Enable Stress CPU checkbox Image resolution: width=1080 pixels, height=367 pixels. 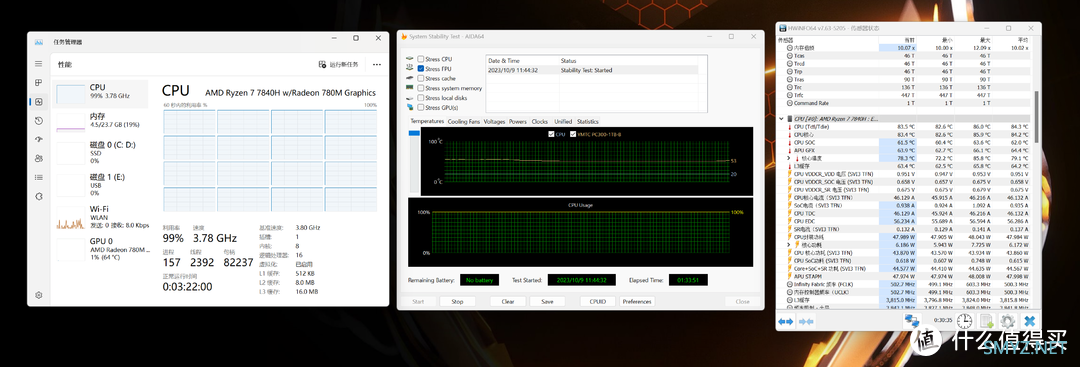click(421, 59)
